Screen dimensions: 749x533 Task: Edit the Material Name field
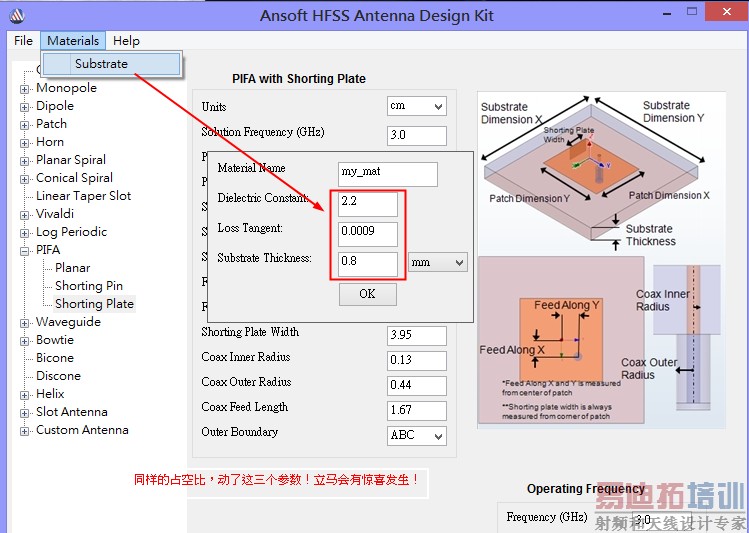[387, 174]
